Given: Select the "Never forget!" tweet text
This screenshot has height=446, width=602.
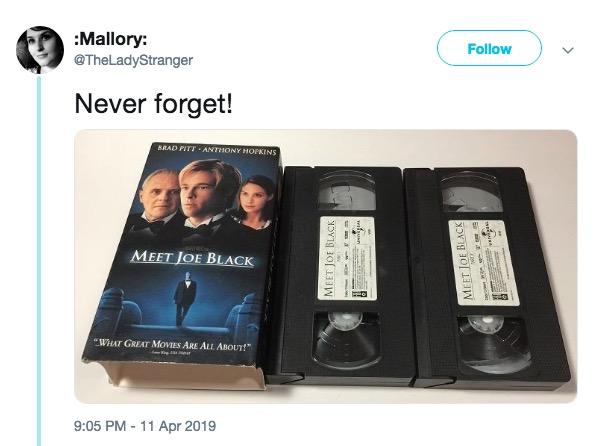Looking at the screenshot, I should pyautogui.click(x=154, y=104).
